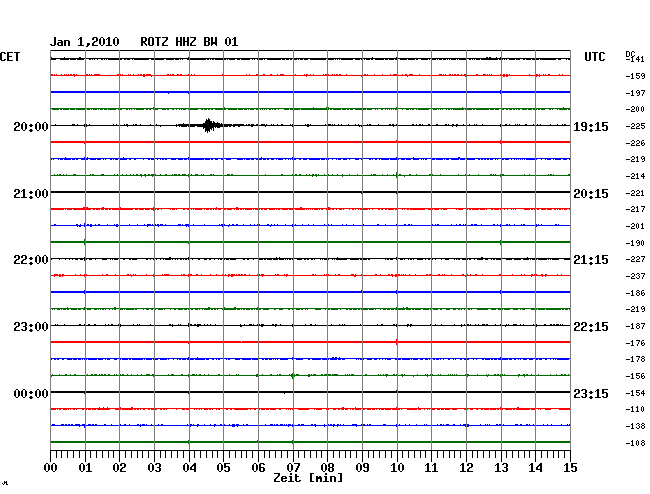Select DC offset value '-156'
This screenshot has width=650, height=494.
[635, 376]
